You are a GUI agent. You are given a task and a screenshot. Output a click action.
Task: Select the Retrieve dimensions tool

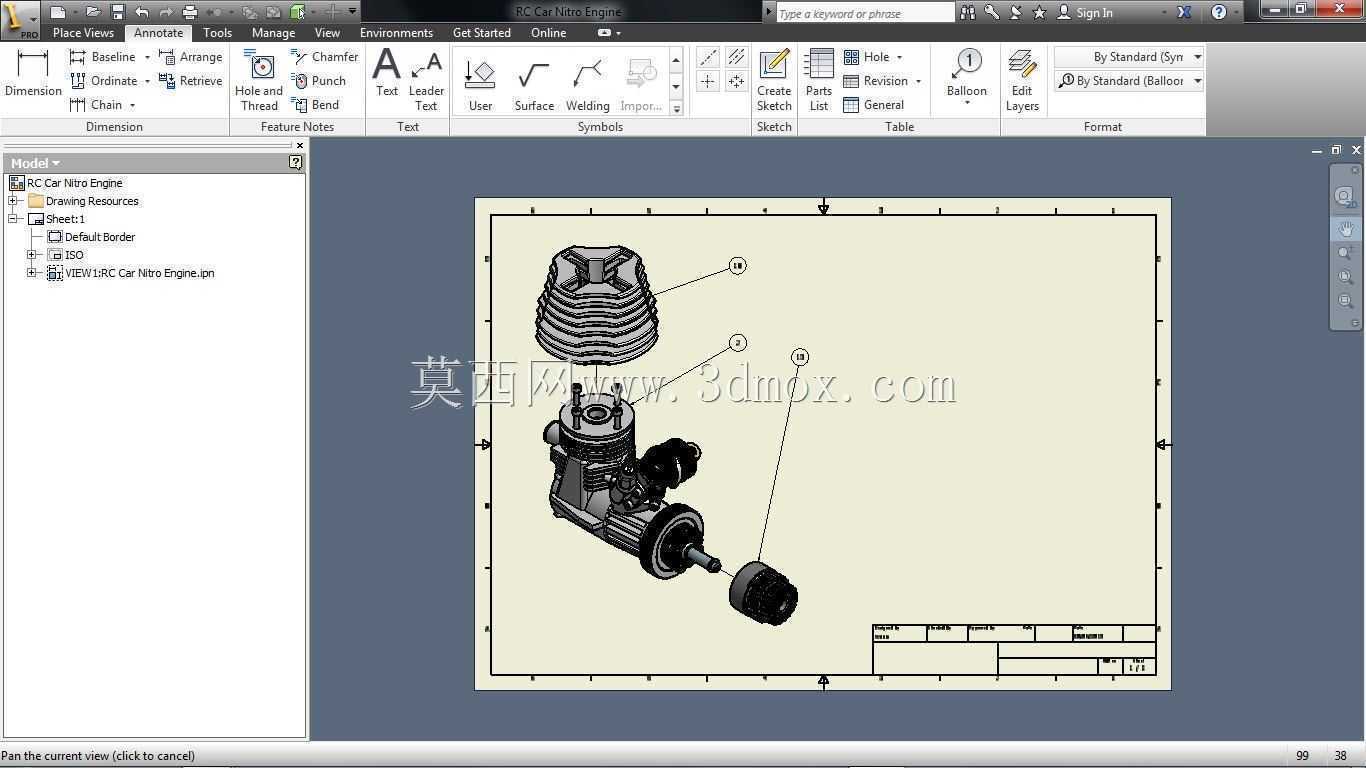pyautogui.click(x=190, y=81)
